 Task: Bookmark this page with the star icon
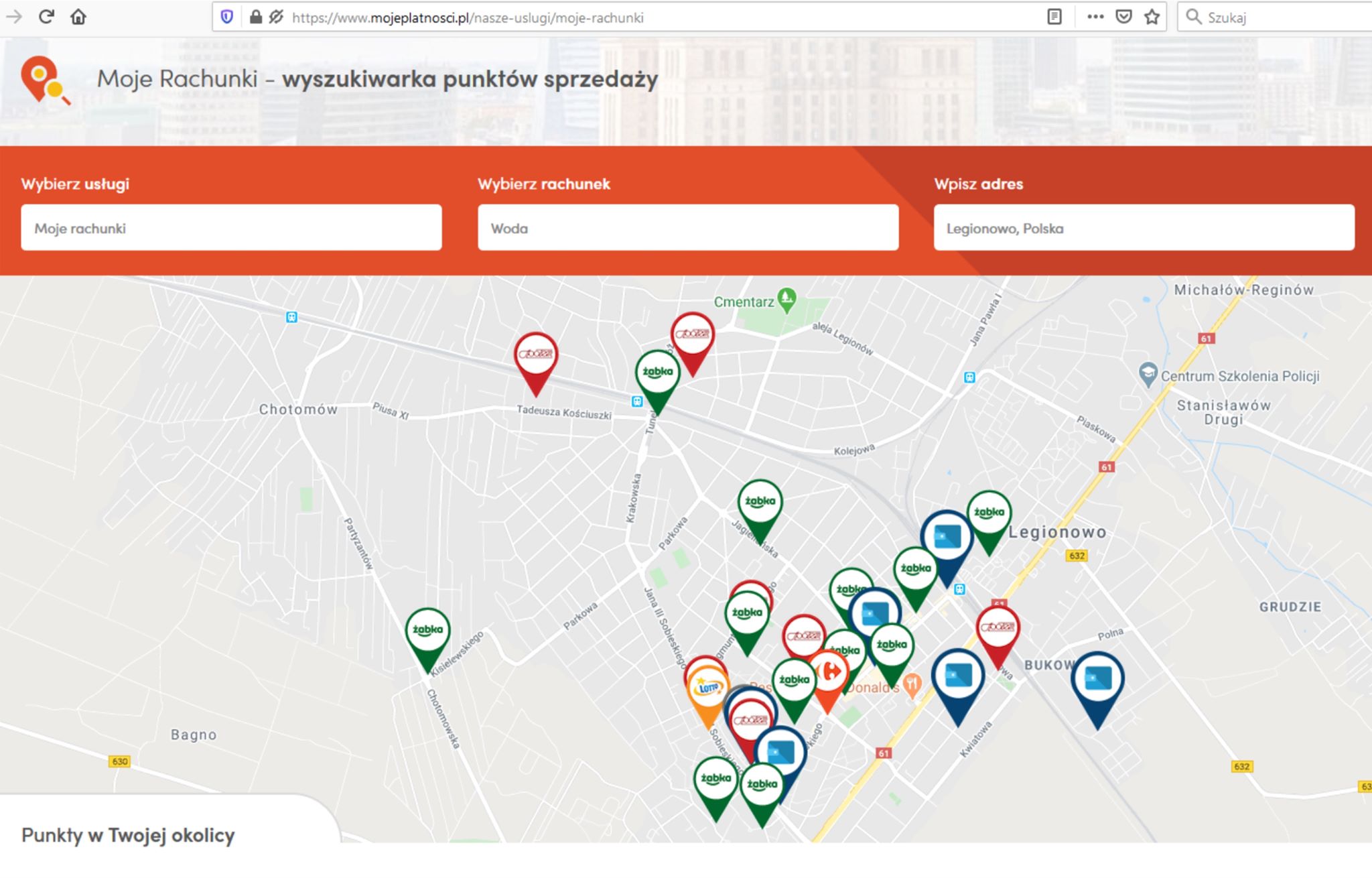click(1152, 17)
